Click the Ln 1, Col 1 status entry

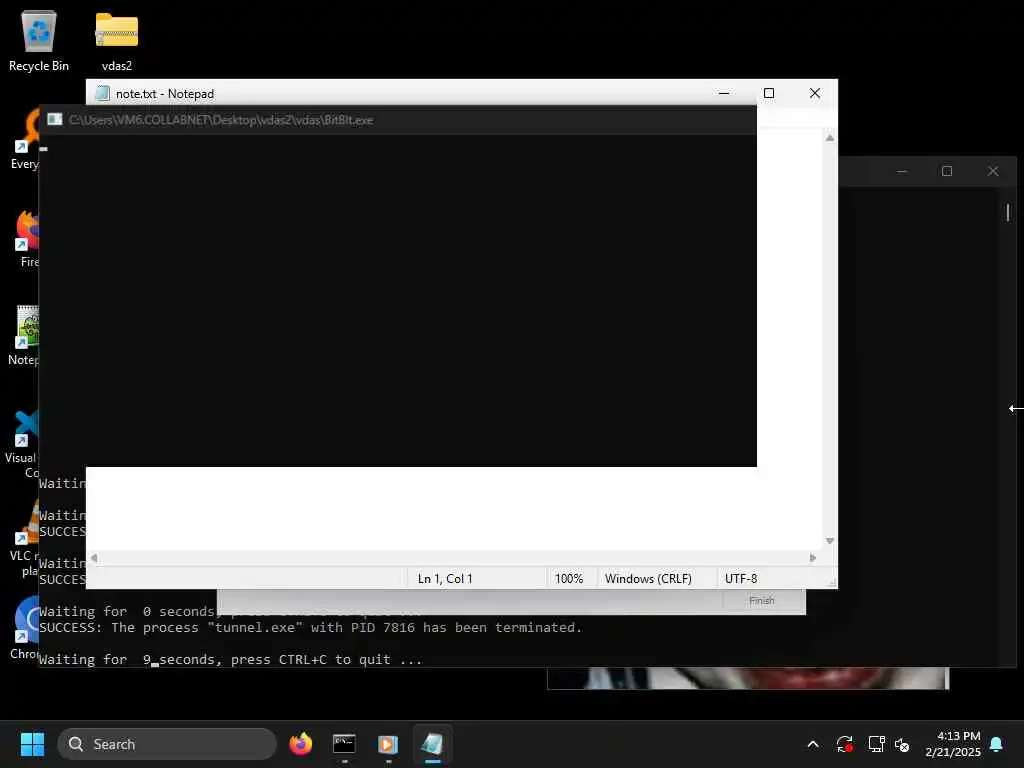point(445,579)
